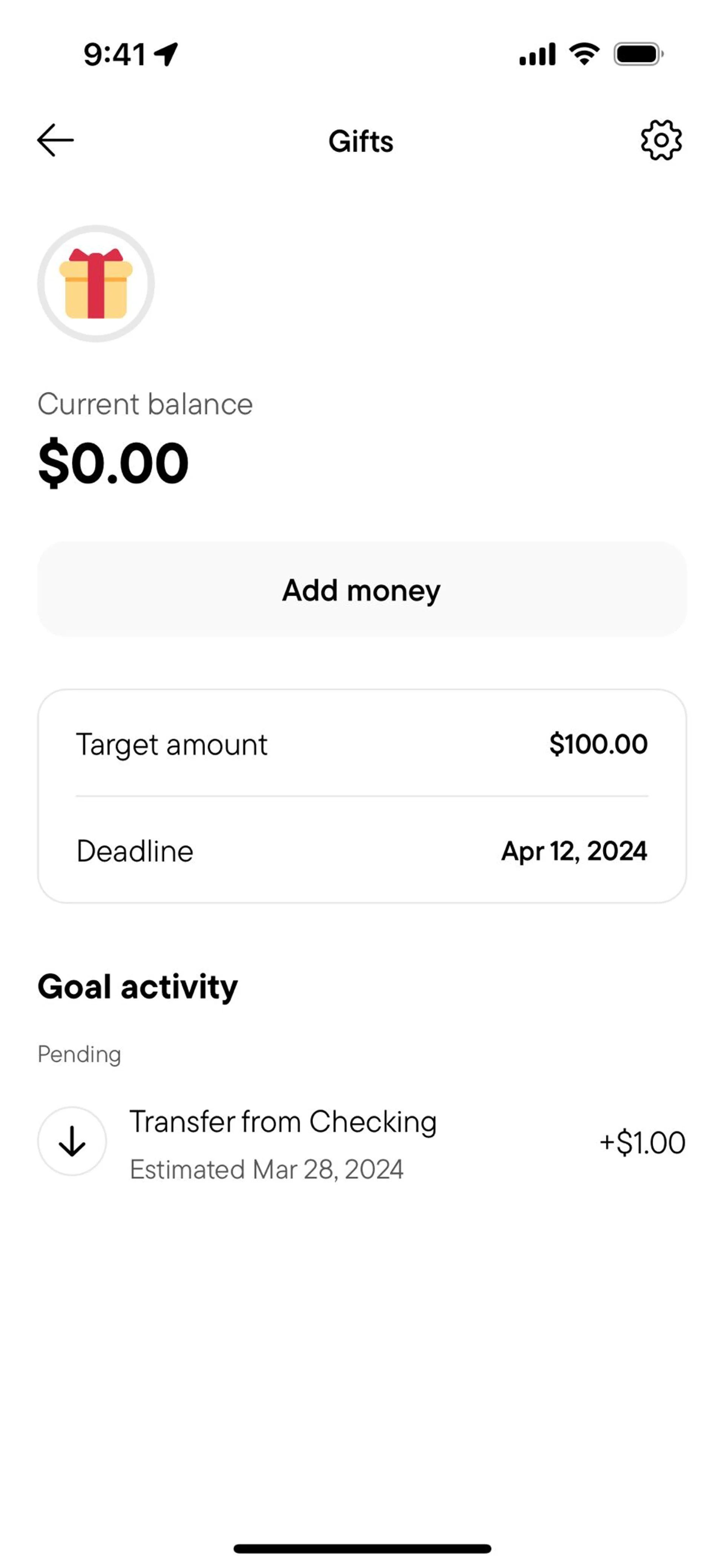Tap the down-arrow transfer icon

click(x=72, y=1141)
